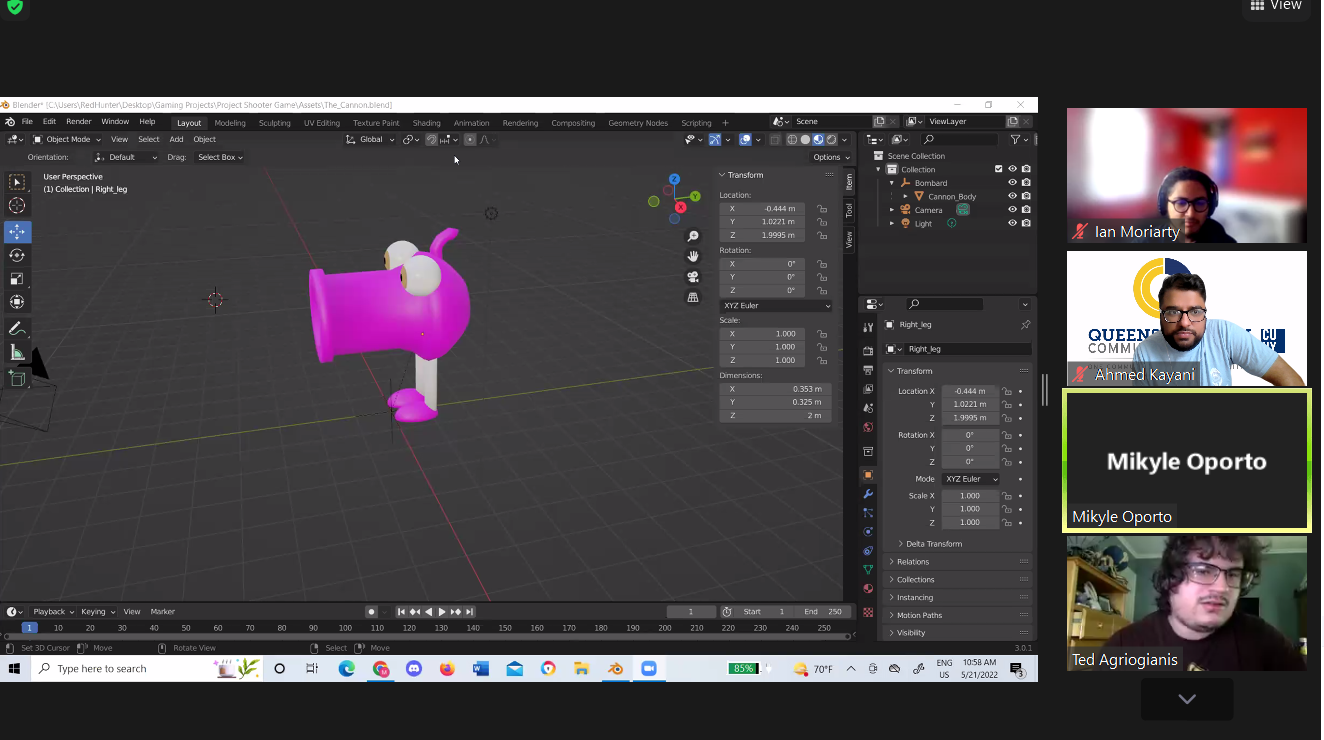
Task: Switch to Shading workspace tab
Action: coord(427,123)
